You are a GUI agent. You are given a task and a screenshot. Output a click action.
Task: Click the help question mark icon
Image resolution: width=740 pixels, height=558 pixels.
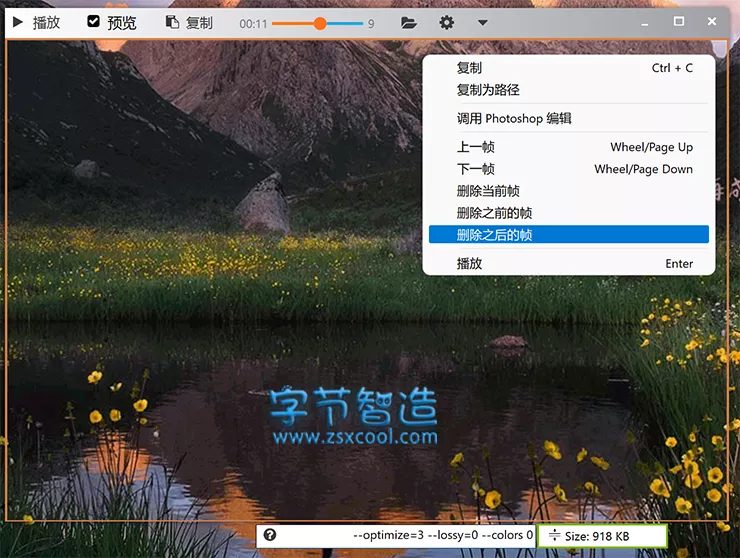click(x=270, y=535)
